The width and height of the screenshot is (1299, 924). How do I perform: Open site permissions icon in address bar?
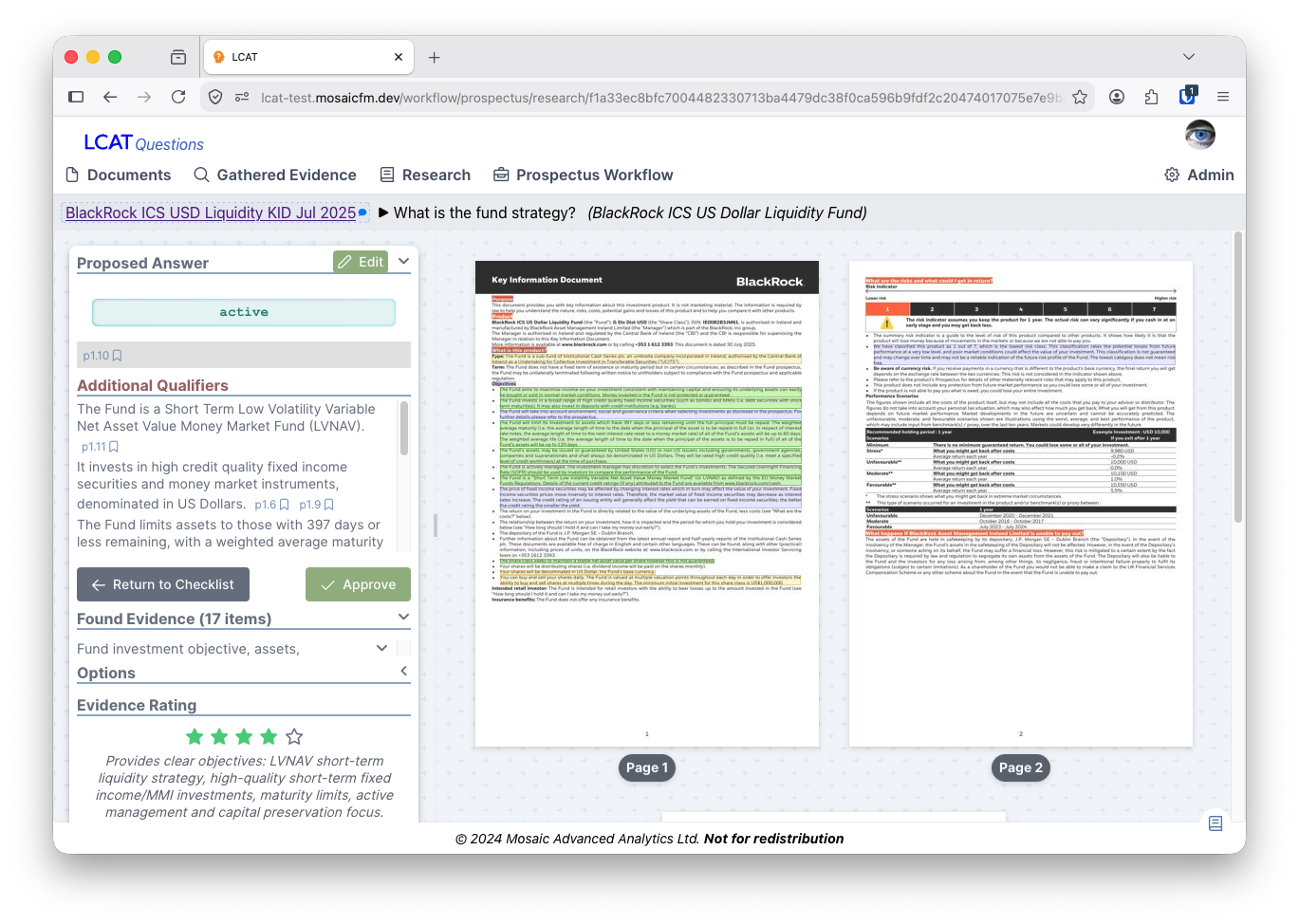click(242, 97)
